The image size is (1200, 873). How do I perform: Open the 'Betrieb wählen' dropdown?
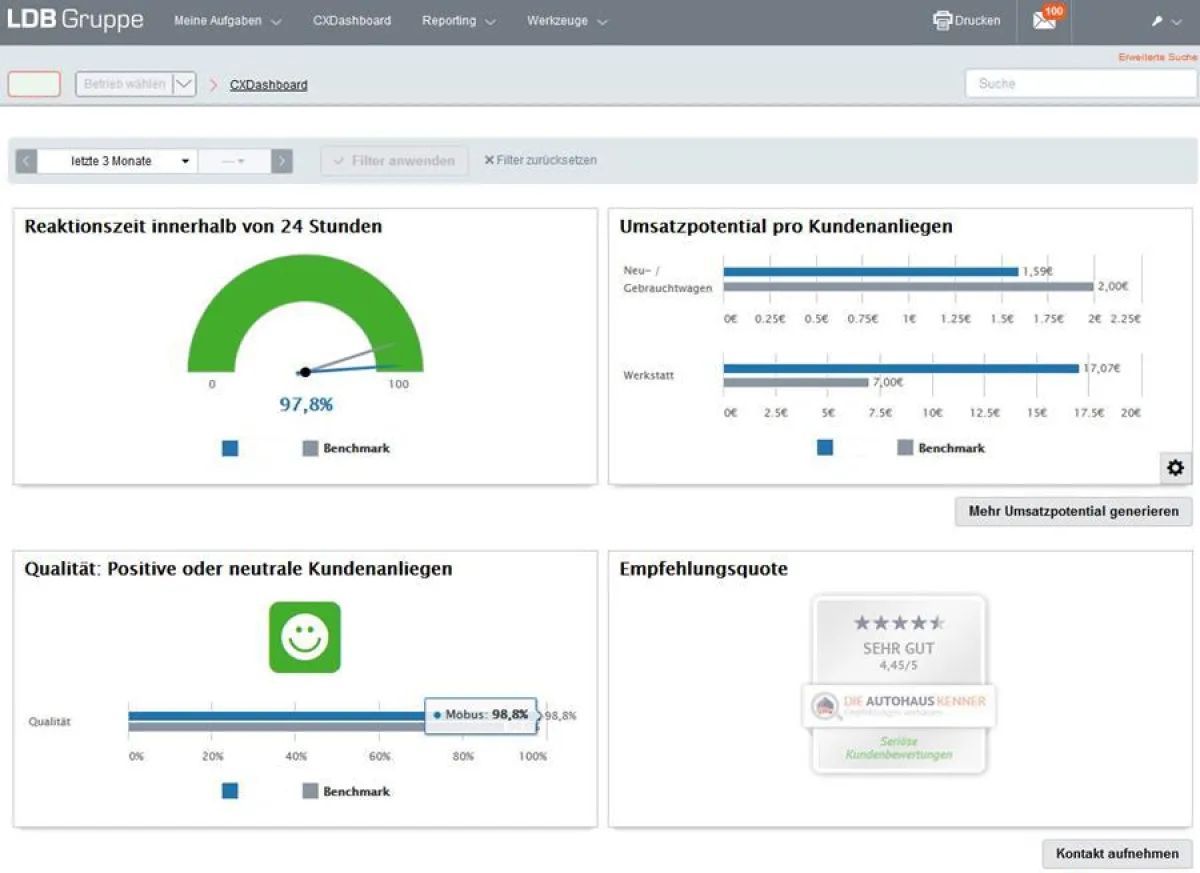135,85
